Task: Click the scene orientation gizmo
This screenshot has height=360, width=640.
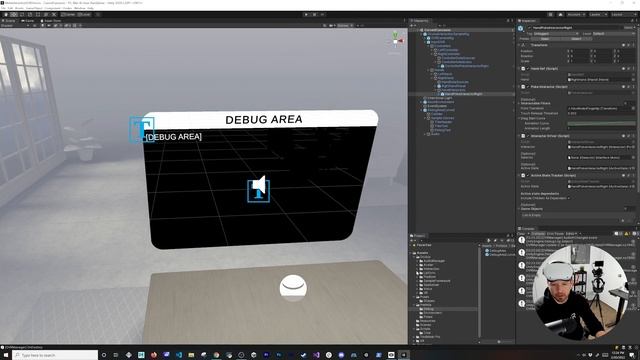Action: tap(395, 41)
